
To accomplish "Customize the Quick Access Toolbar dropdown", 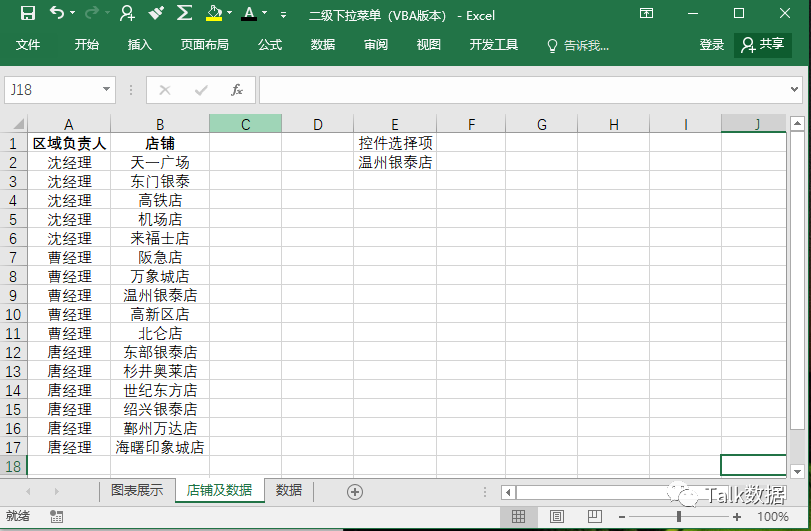I will 283,15.
